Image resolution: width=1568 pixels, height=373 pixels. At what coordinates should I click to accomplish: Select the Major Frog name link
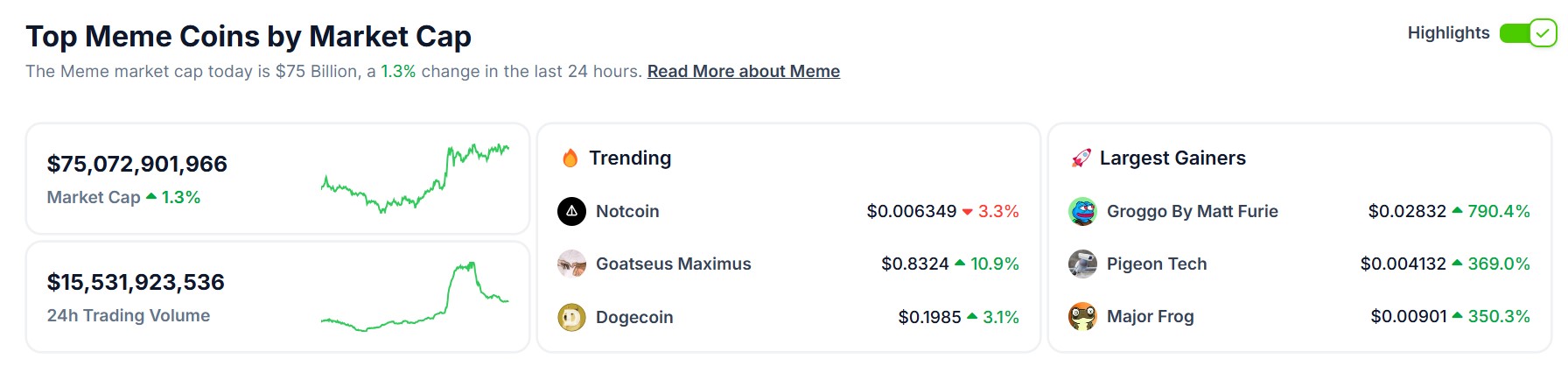tap(1150, 316)
